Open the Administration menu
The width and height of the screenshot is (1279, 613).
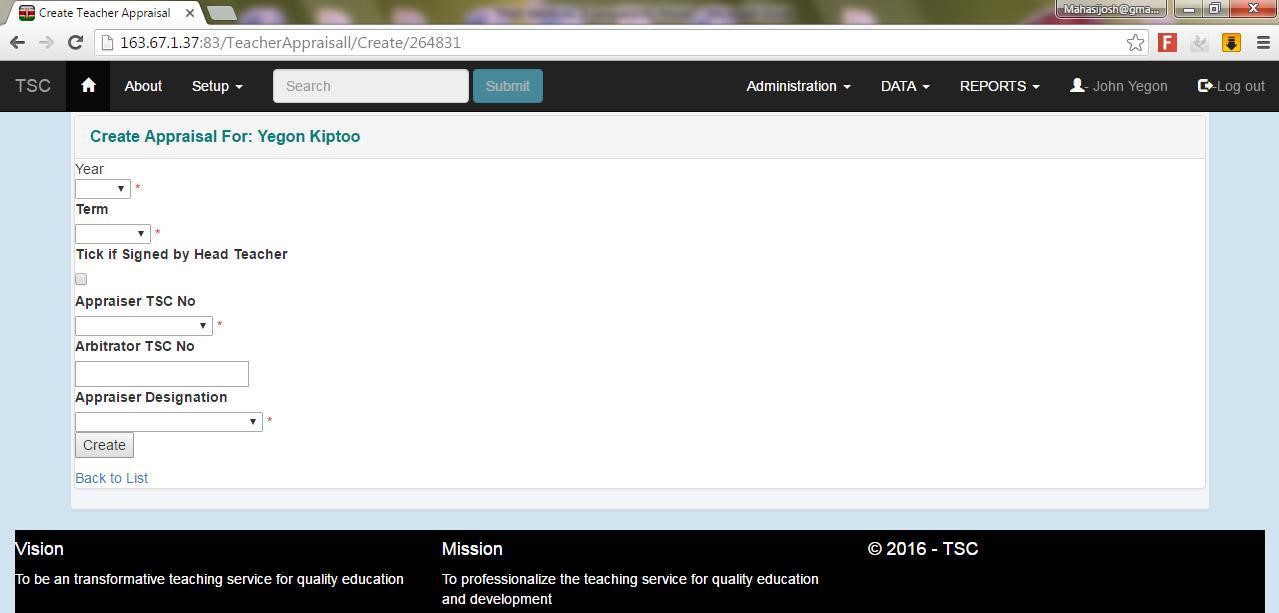point(798,86)
